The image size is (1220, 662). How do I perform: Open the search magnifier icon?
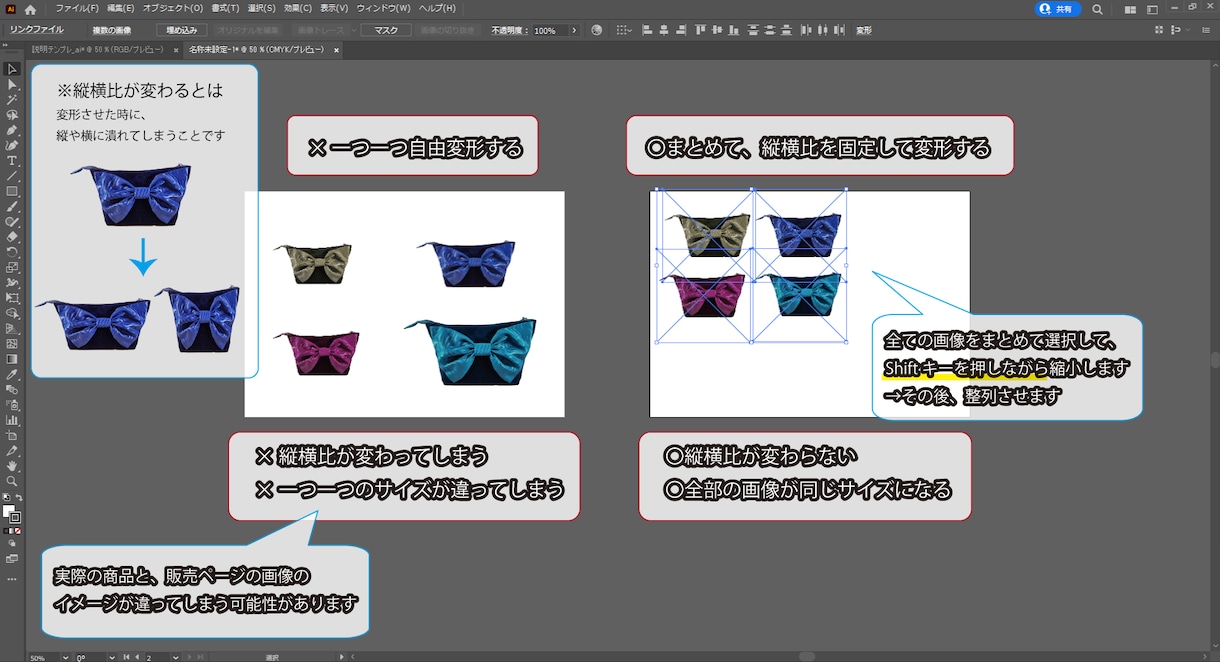(x=1098, y=9)
